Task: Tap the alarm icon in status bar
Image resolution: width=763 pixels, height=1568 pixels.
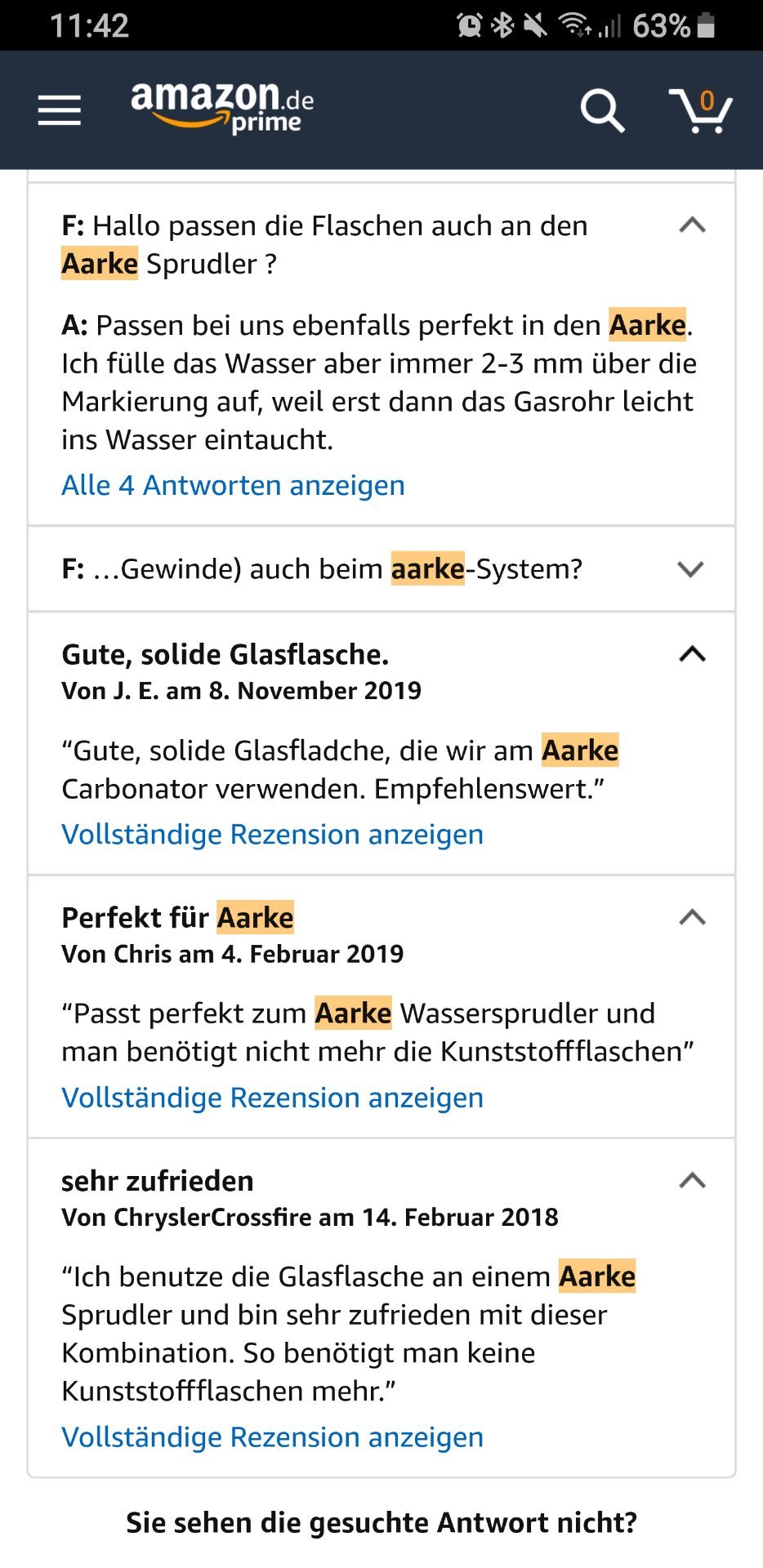Action: [470, 25]
